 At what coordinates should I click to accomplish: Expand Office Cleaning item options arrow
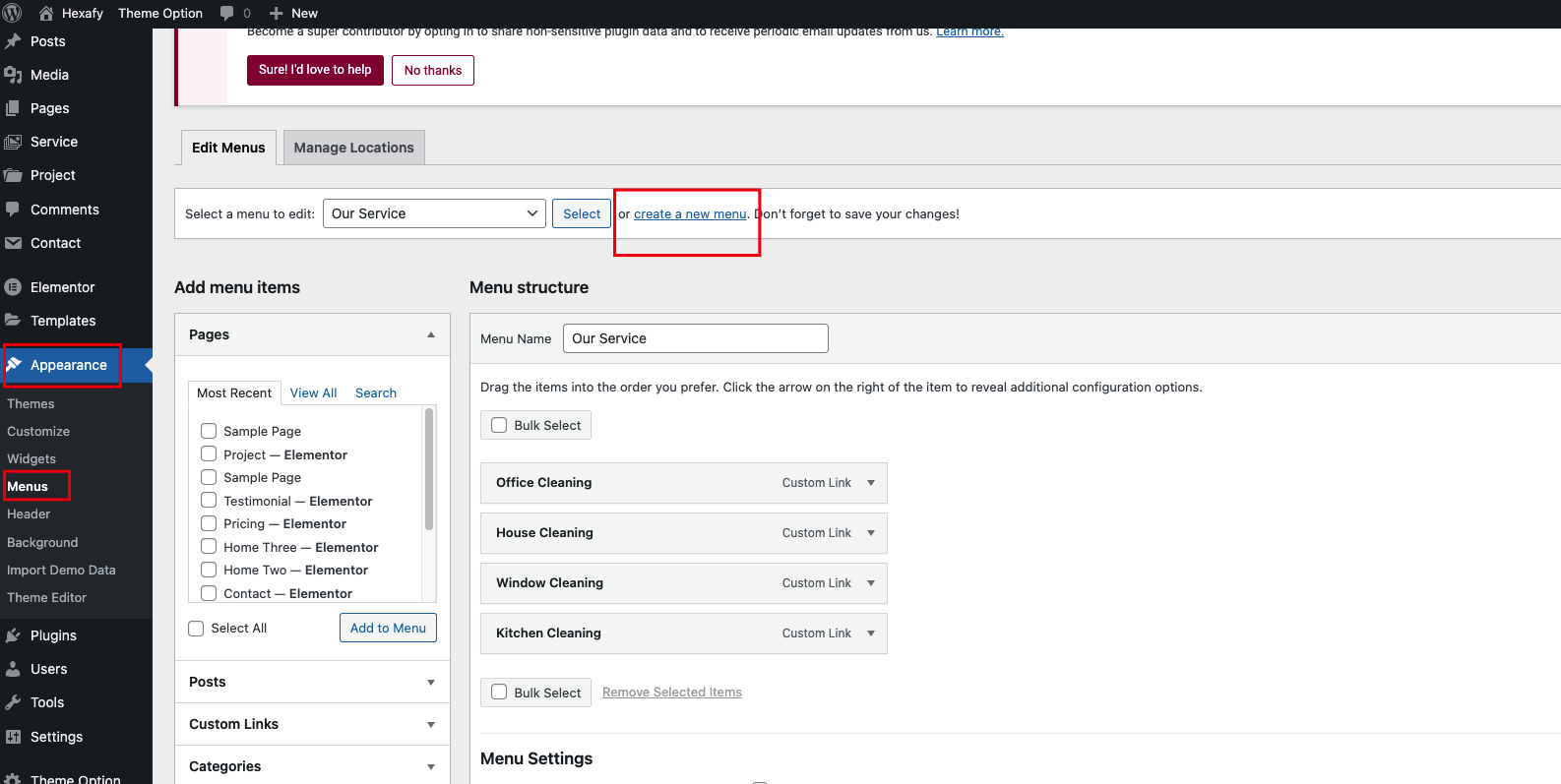pyautogui.click(x=871, y=483)
